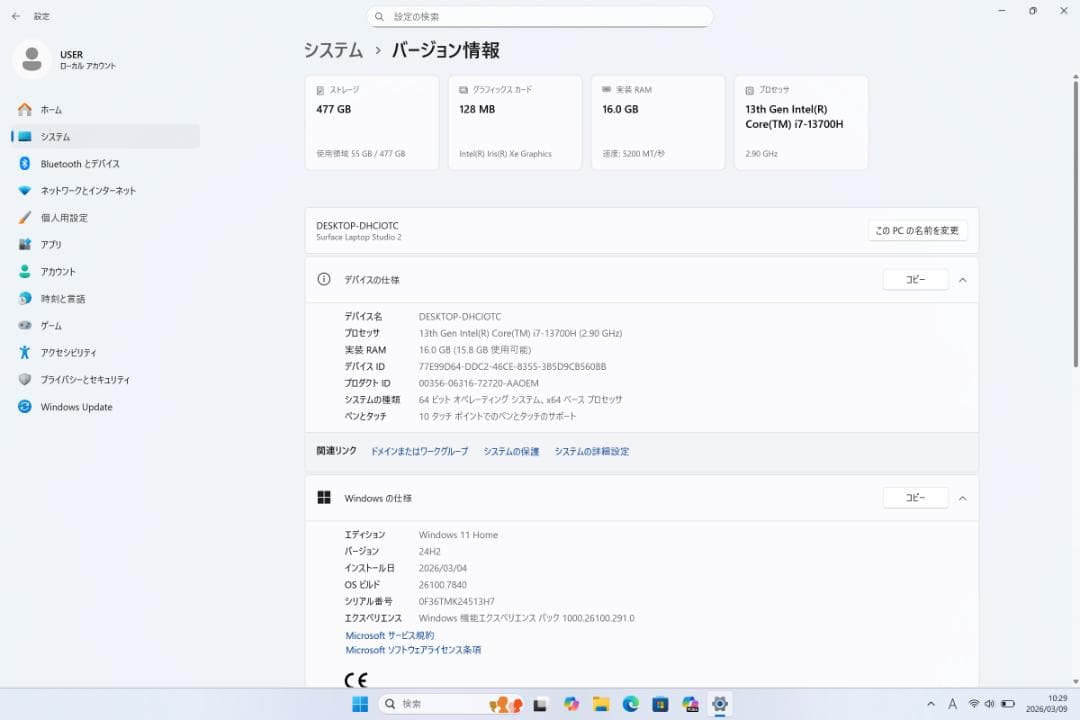Viewport: 1080px width, 720px height.
Task: Open システムの詳細設定 link
Action: click(592, 451)
